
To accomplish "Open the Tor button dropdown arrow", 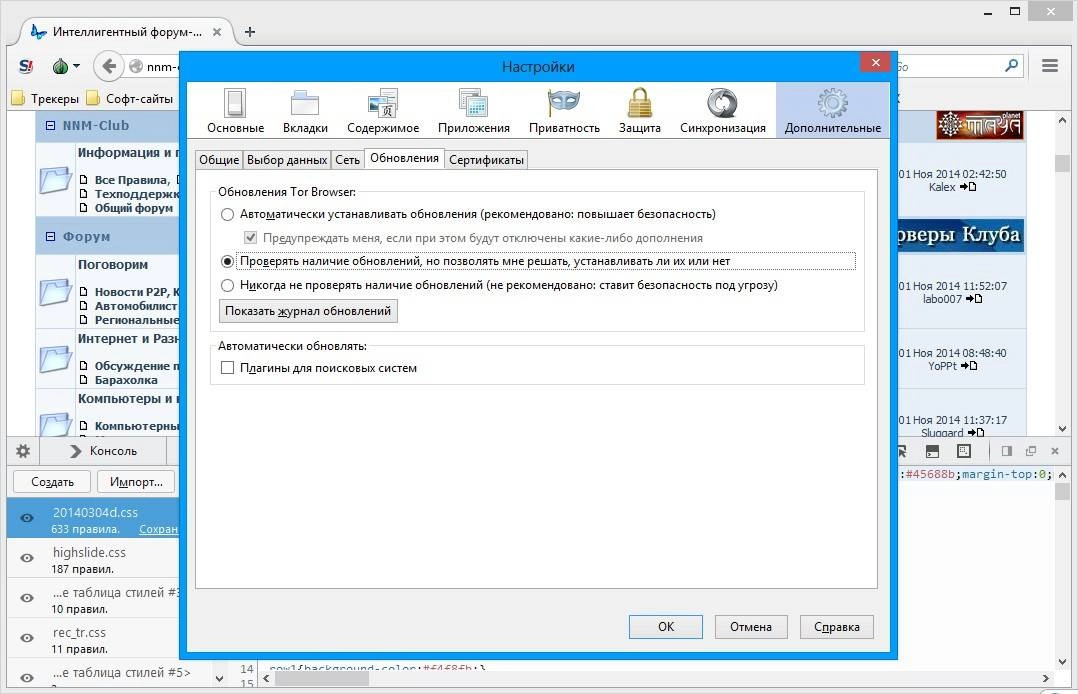I will (x=76, y=67).
